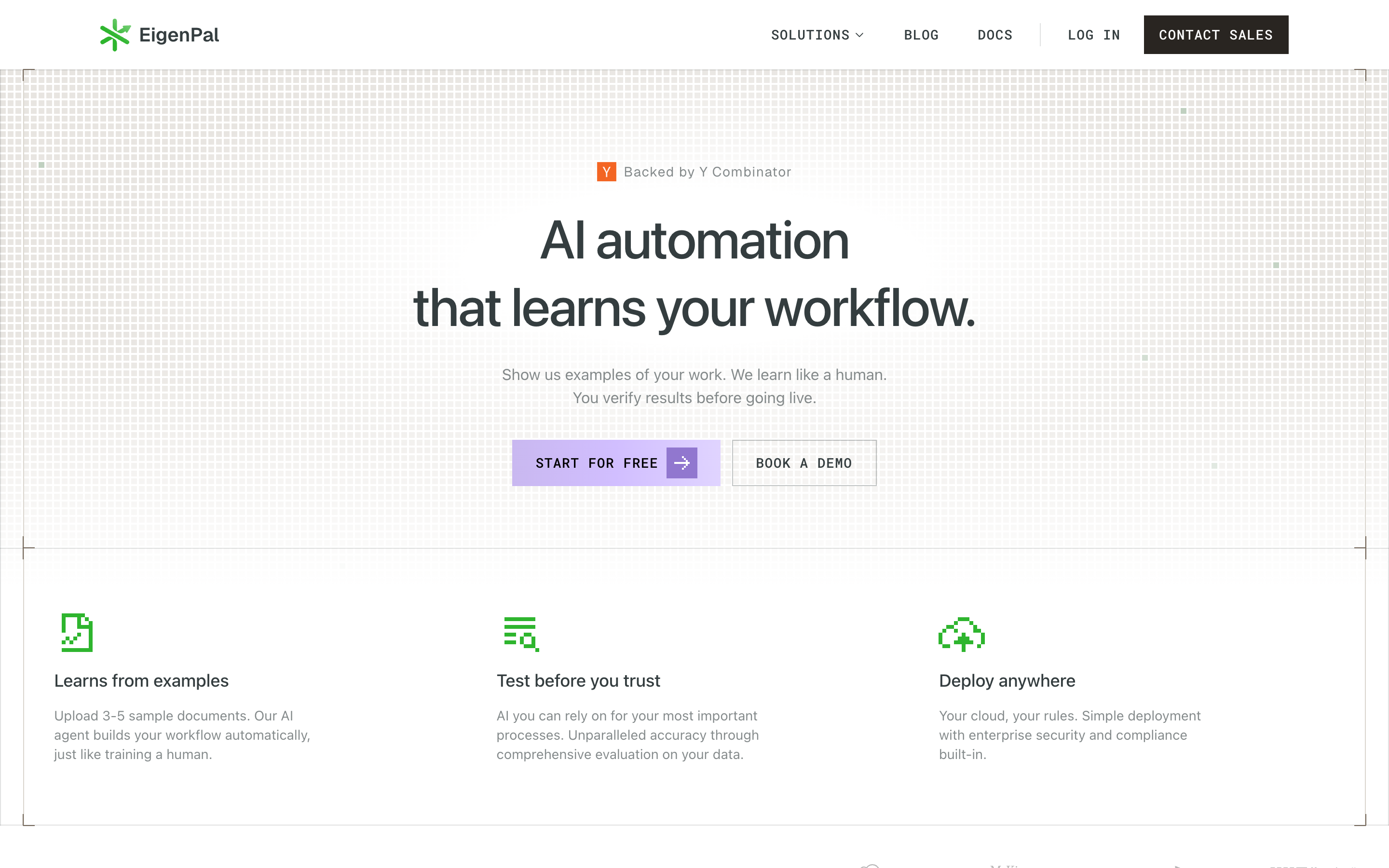
Task: Open the Docs page
Action: pos(994,35)
